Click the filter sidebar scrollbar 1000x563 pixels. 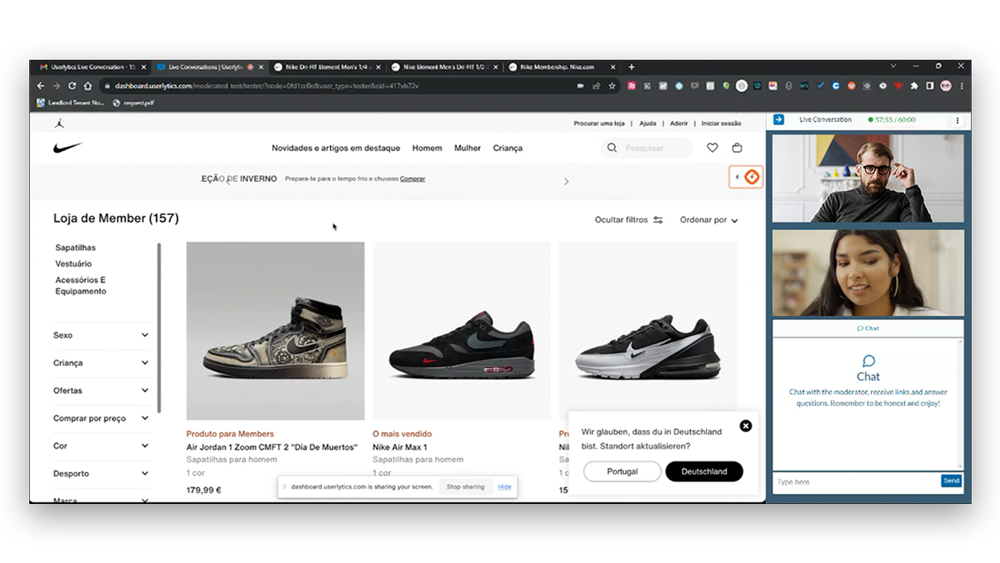[159, 328]
